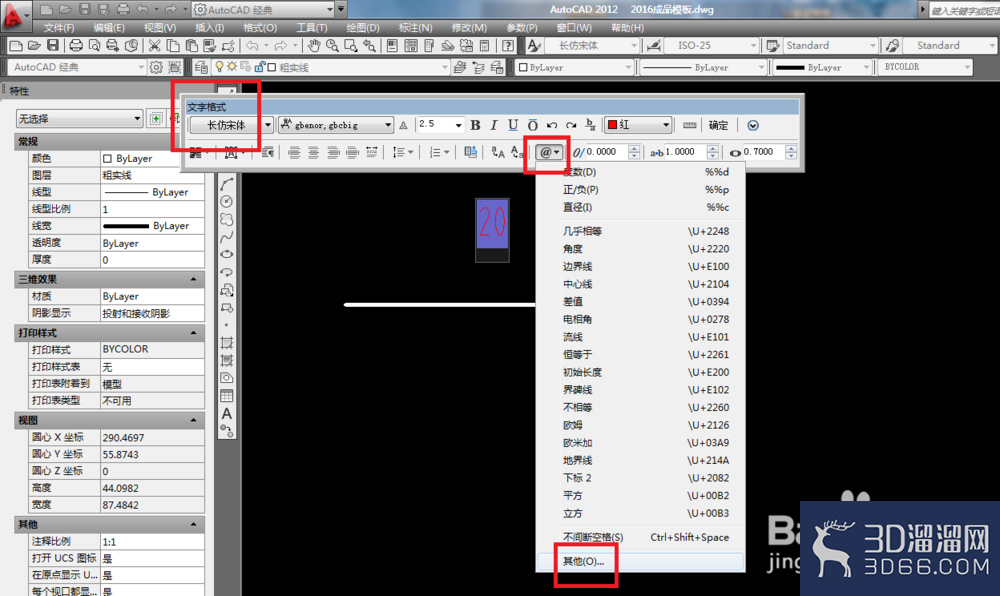
Task: Open Layer Properties Manager icon
Action: pos(201,67)
